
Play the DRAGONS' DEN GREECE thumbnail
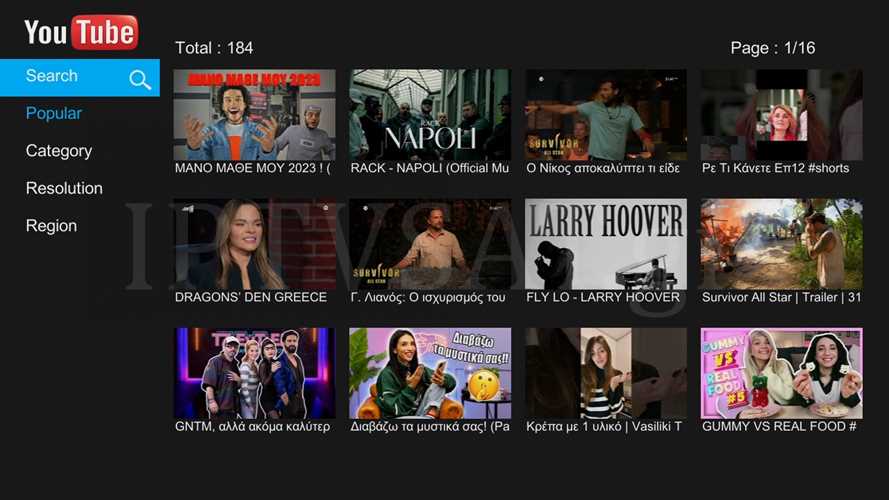(254, 244)
